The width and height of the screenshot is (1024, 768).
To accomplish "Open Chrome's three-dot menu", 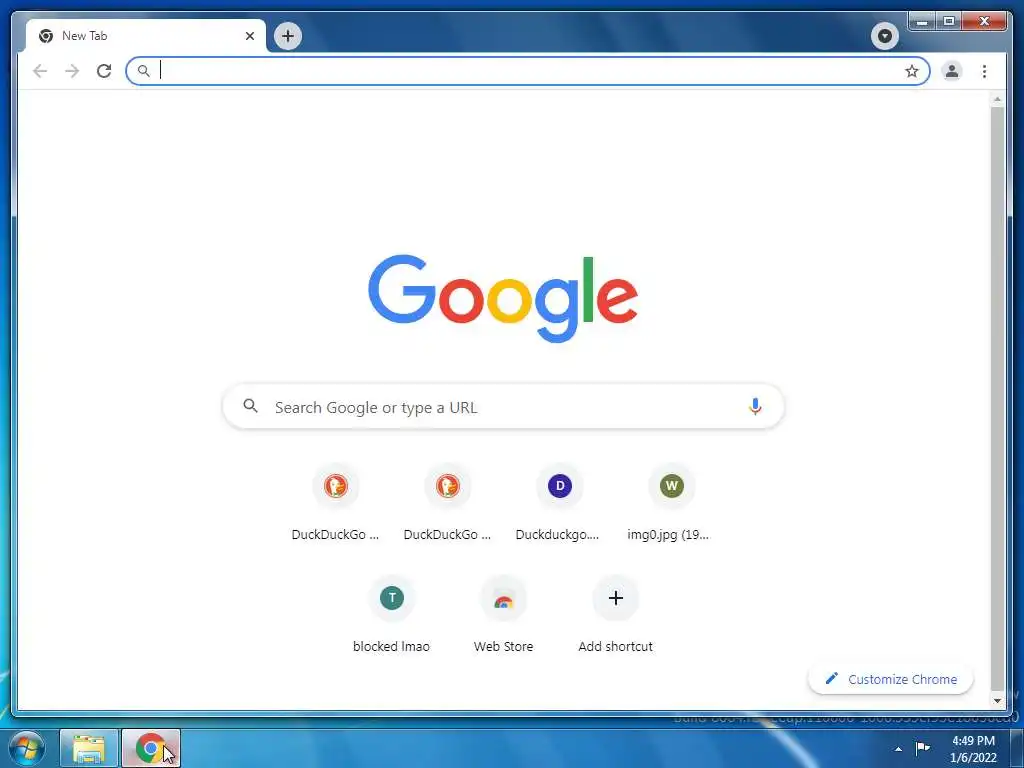I will click(984, 71).
